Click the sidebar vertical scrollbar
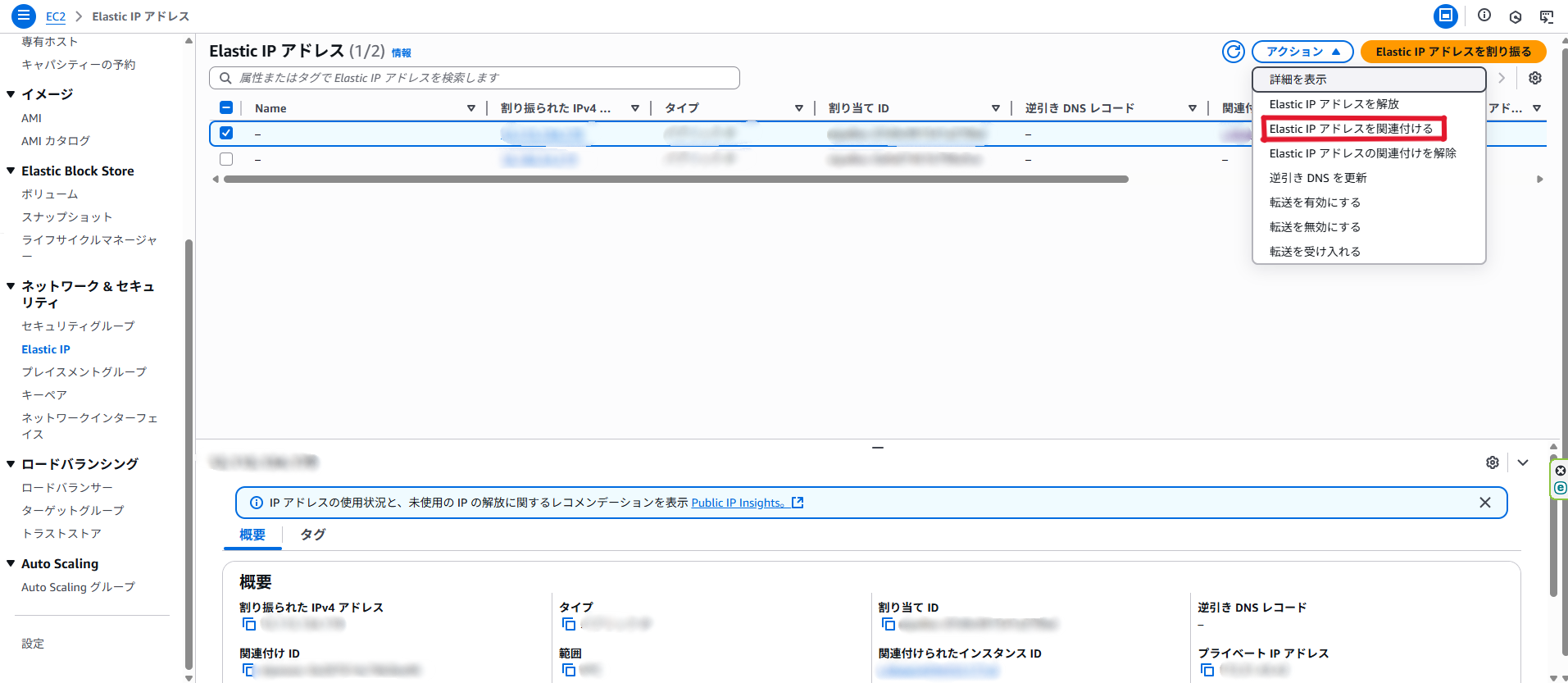Viewport: 1568px width, 683px height. [189, 455]
